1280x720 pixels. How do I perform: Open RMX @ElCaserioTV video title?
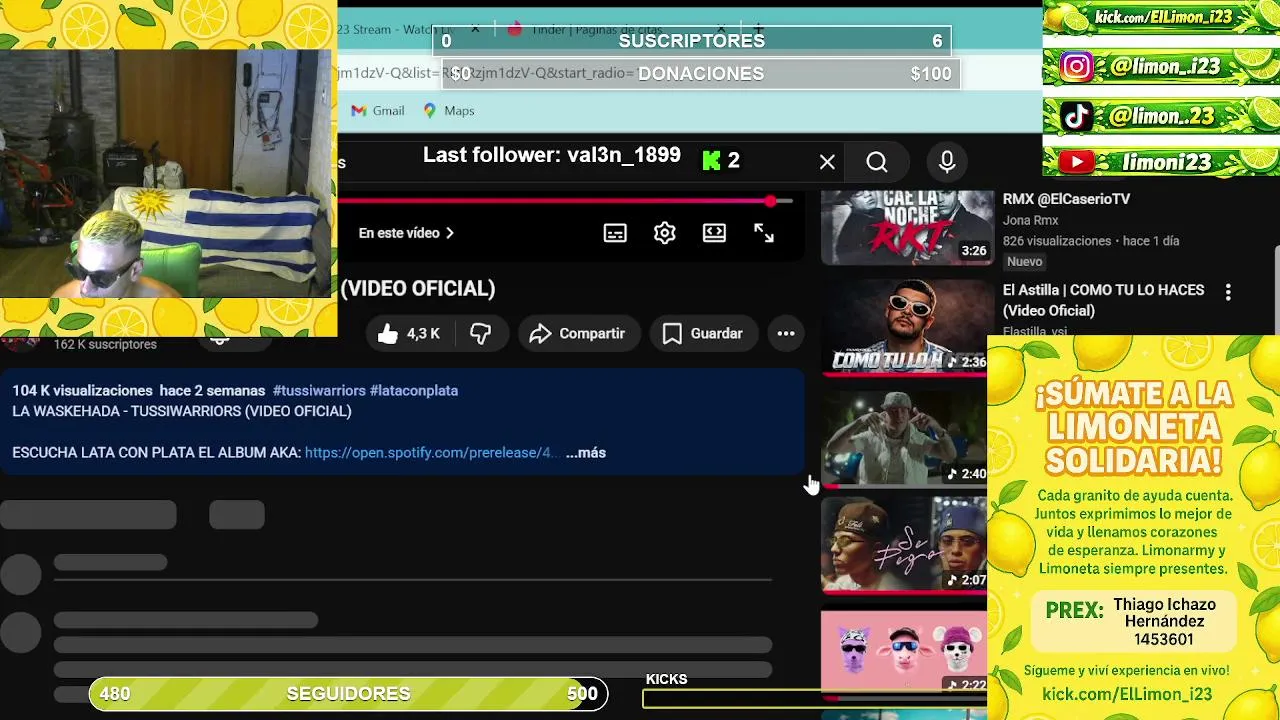[1066, 199]
